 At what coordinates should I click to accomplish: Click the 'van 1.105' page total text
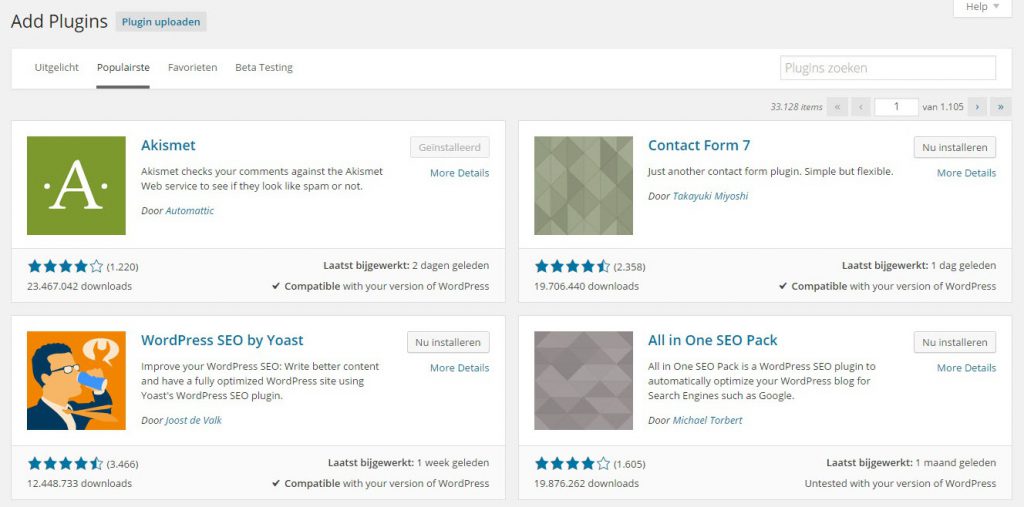coord(943,107)
